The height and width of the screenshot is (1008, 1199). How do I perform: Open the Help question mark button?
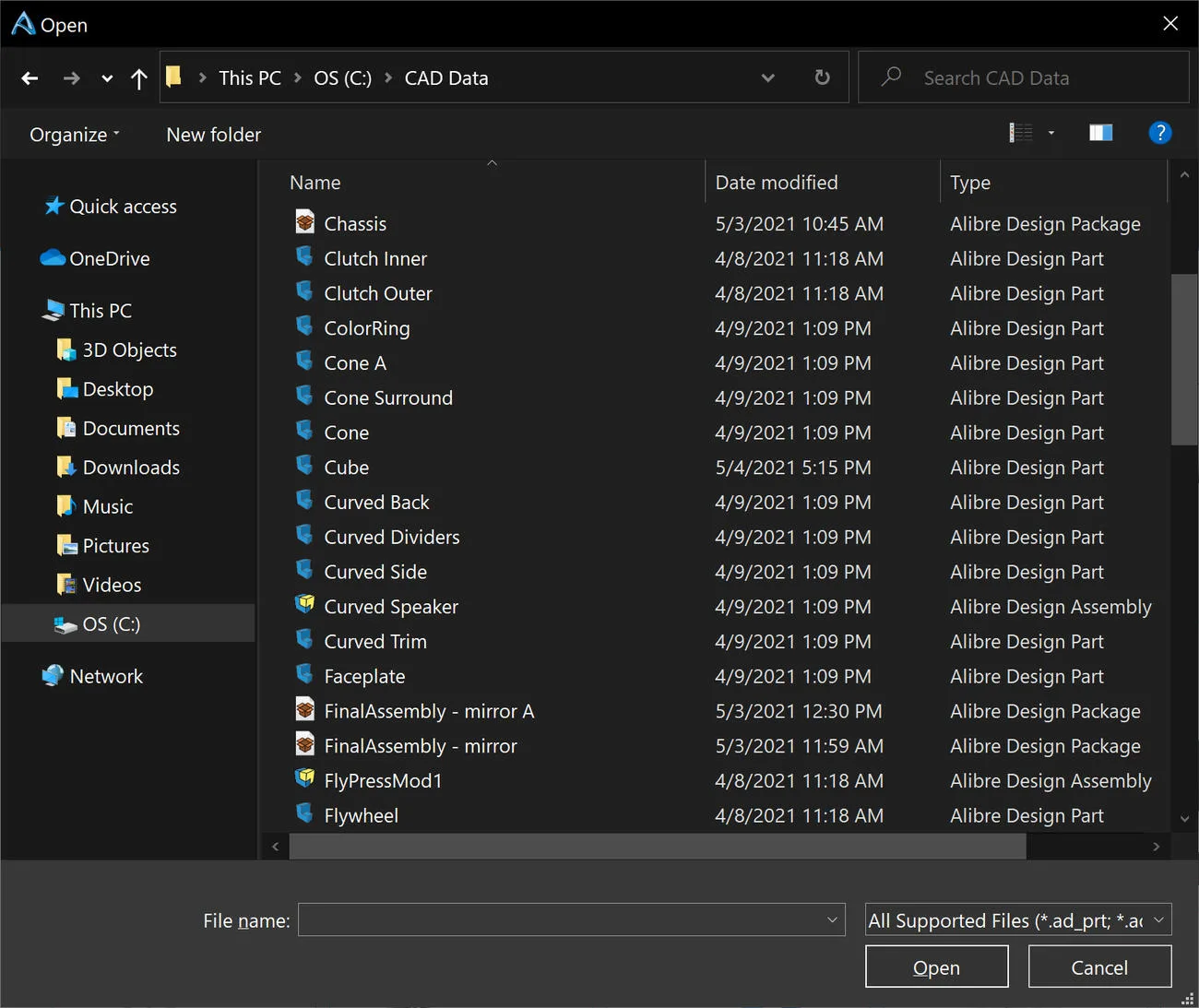click(x=1160, y=133)
